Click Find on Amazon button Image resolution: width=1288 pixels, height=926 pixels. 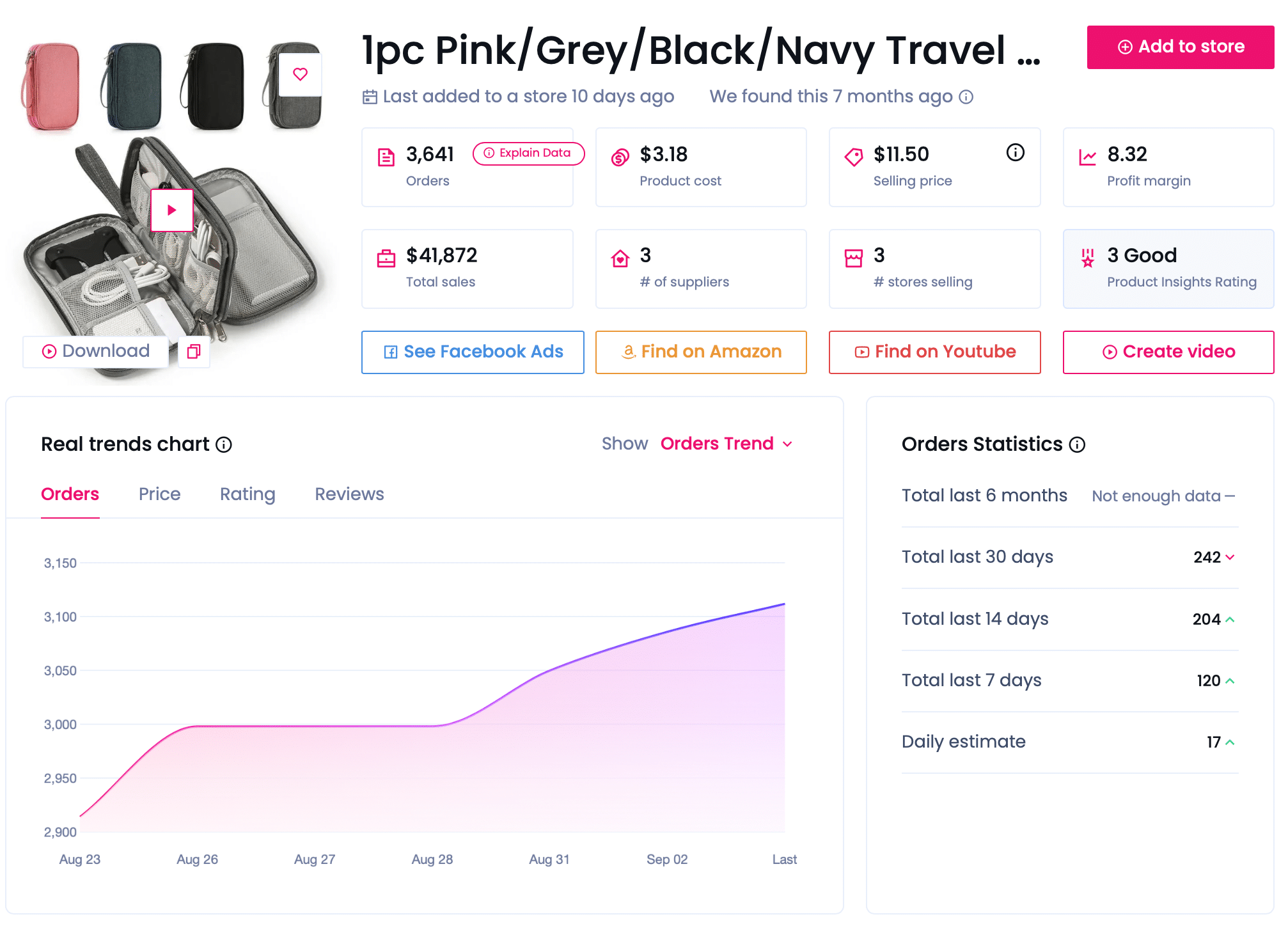(x=701, y=352)
